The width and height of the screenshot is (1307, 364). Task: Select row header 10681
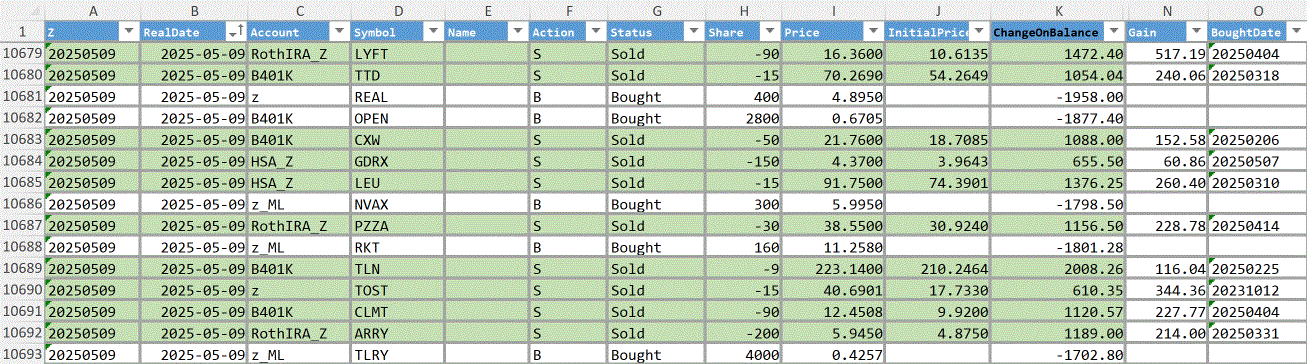click(21, 97)
